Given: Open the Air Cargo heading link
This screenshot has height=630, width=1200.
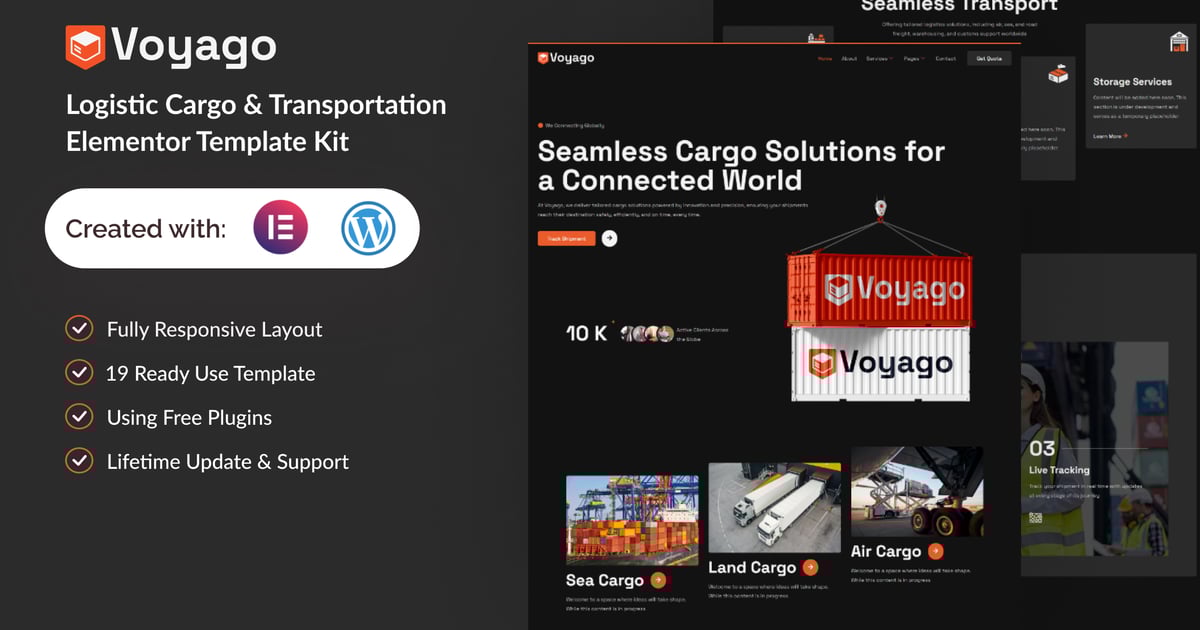Looking at the screenshot, I should (x=886, y=551).
